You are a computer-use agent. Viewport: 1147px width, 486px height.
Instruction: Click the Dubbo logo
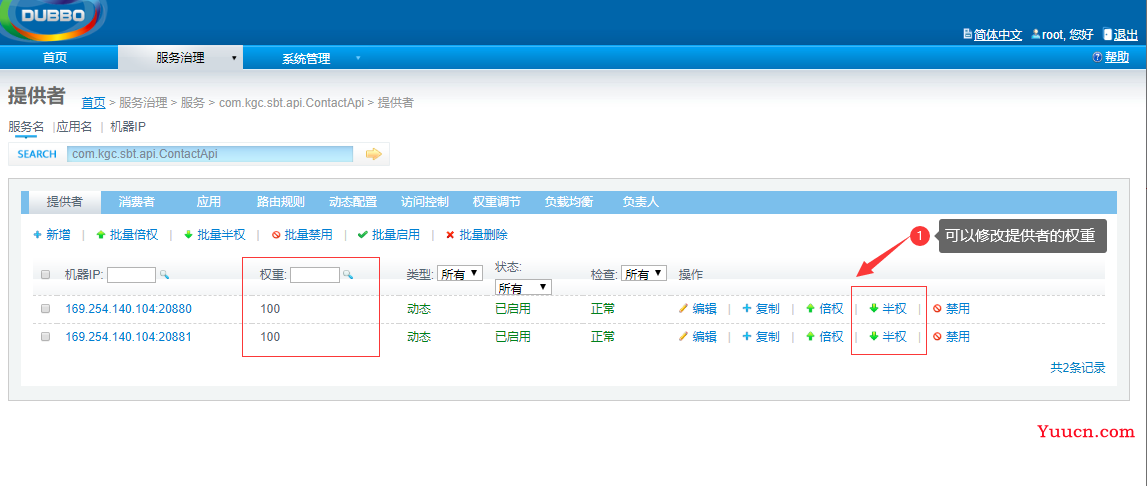(x=53, y=18)
